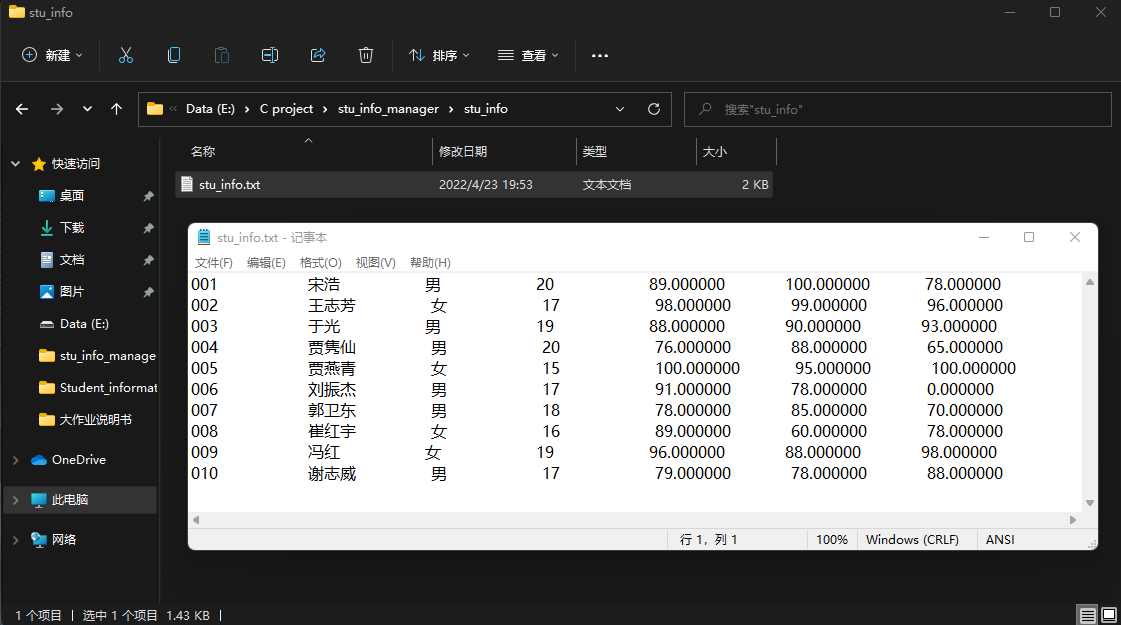Viewport: 1121px width, 625px height.
Task: Go up one folder with Up arrow
Action: tap(117, 109)
